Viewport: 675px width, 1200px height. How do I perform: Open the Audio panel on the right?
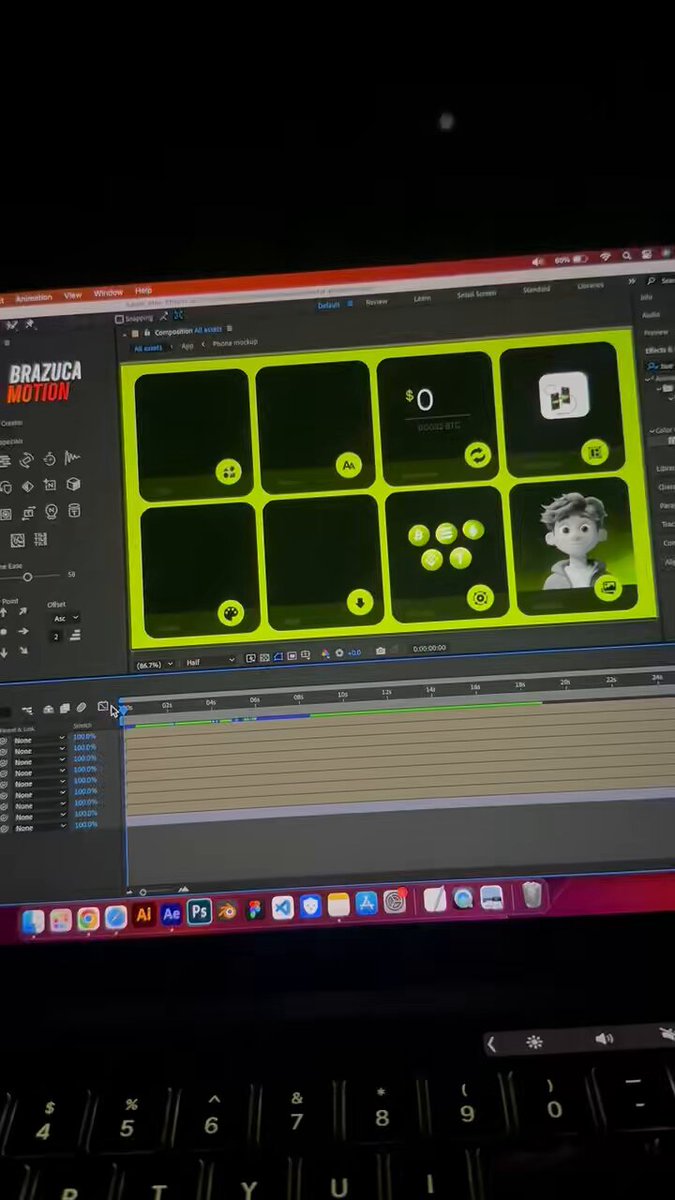click(x=651, y=315)
